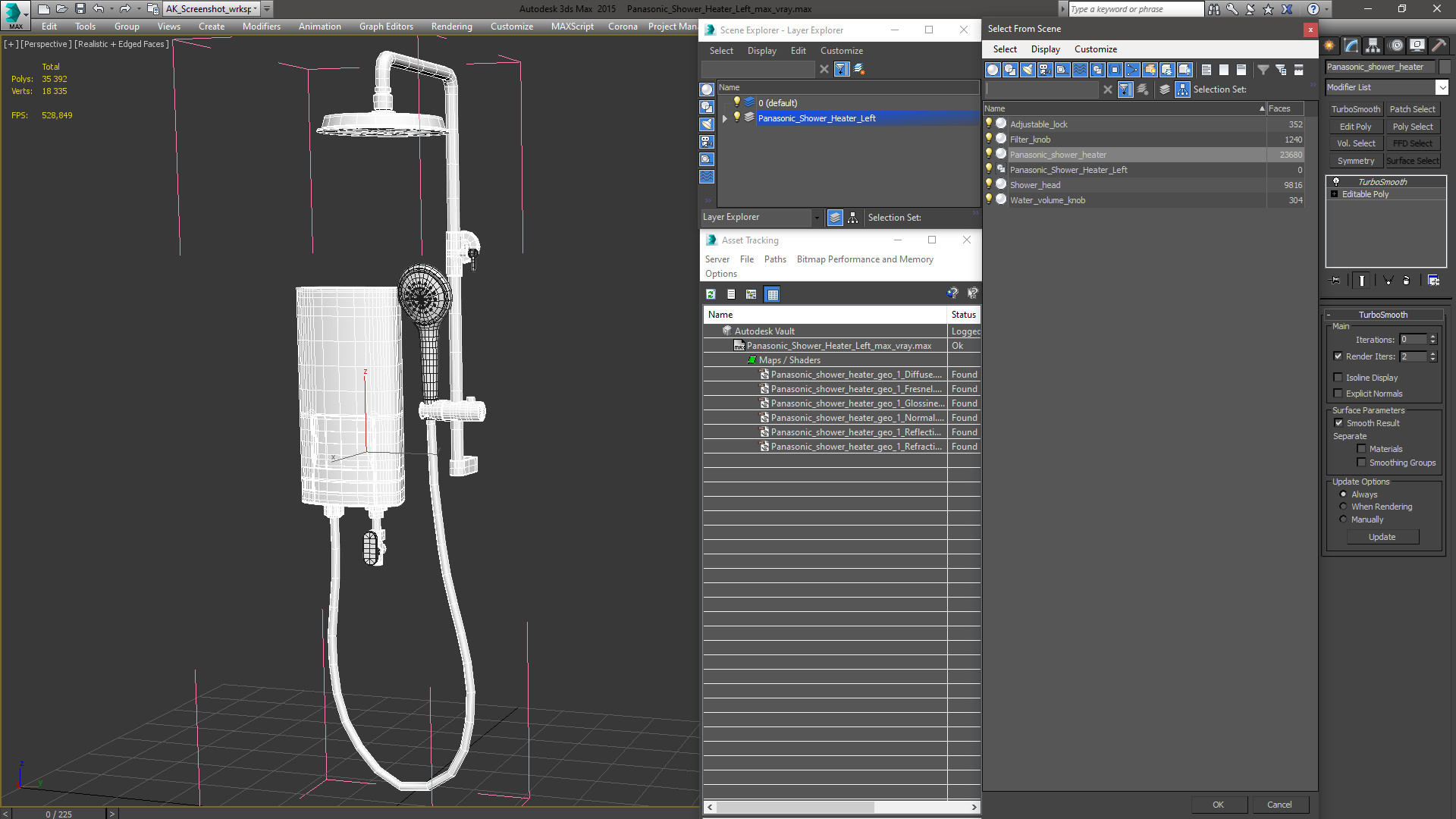
Task: Toggle Display Lights filter in Select From Scene
Action: coord(1028,70)
